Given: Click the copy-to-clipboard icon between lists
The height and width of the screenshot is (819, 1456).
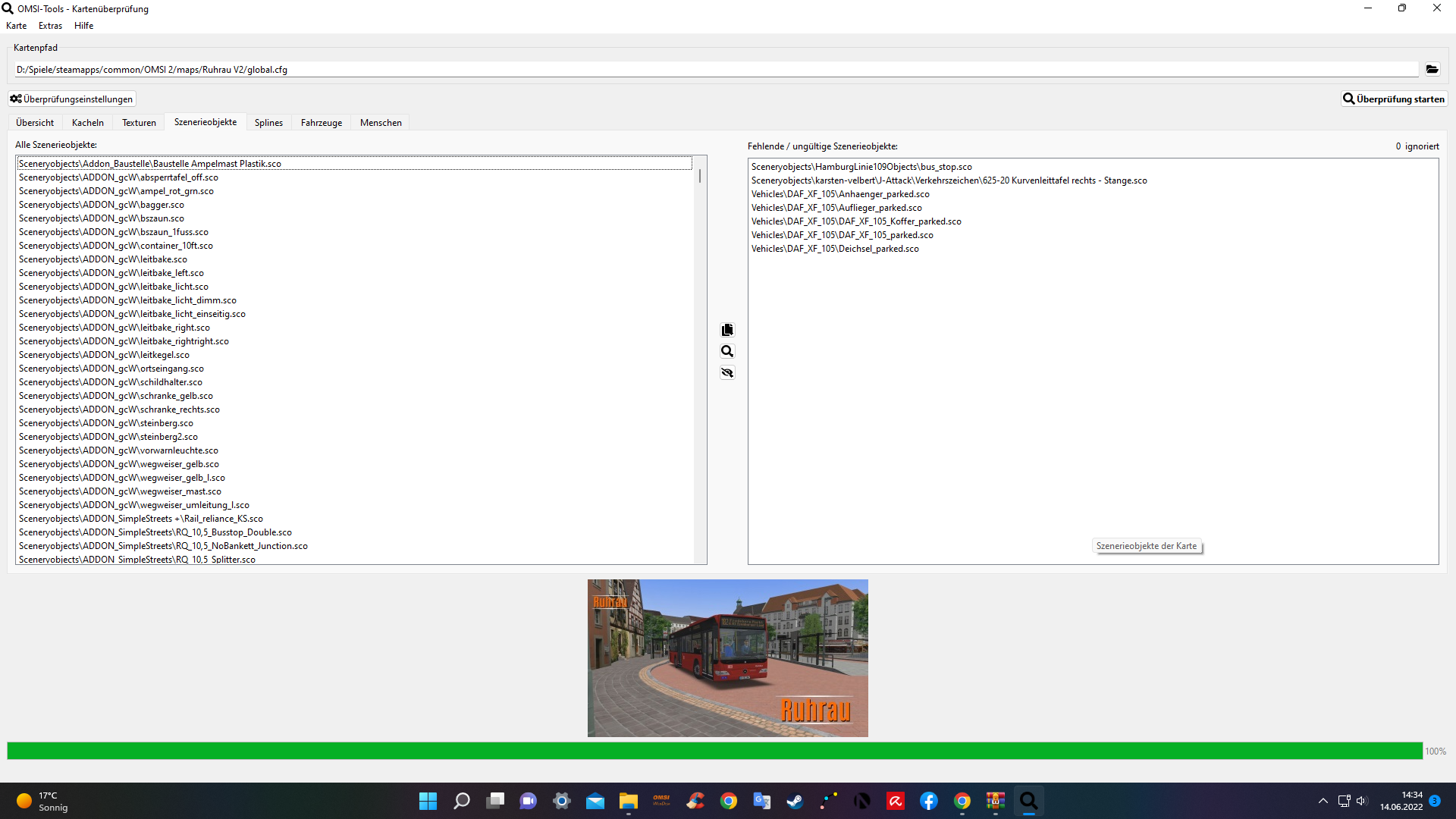Looking at the screenshot, I should [x=727, y=330].
